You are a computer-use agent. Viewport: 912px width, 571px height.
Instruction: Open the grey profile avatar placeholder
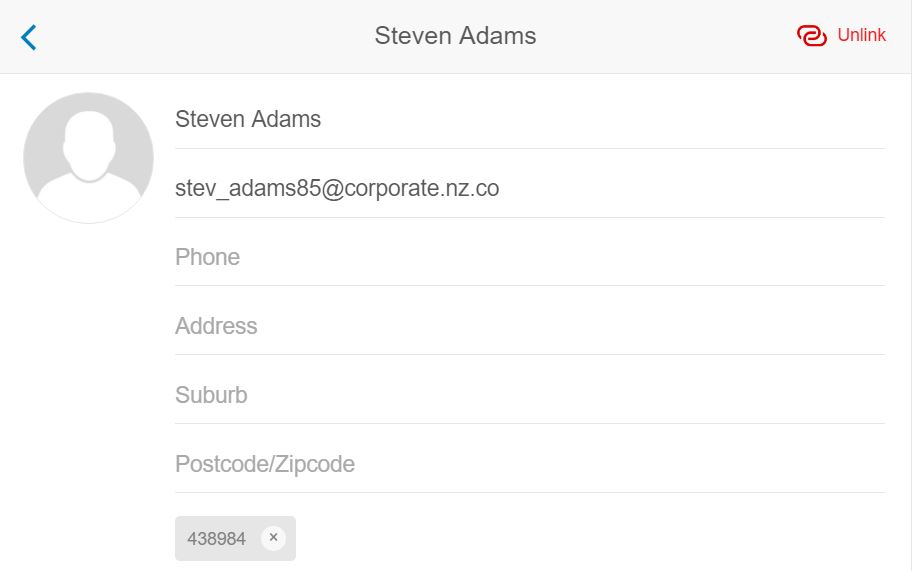88,158
